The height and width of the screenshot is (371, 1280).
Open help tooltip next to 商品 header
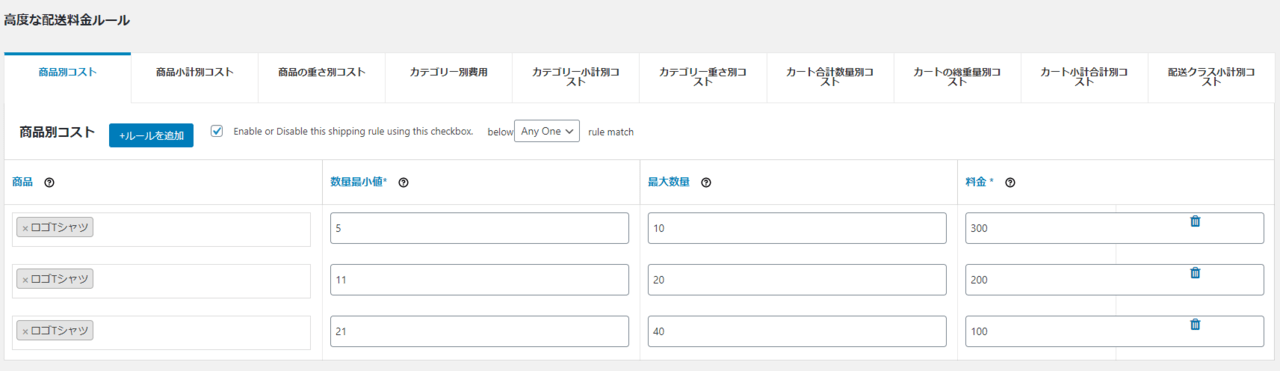(x=49, y=182)
